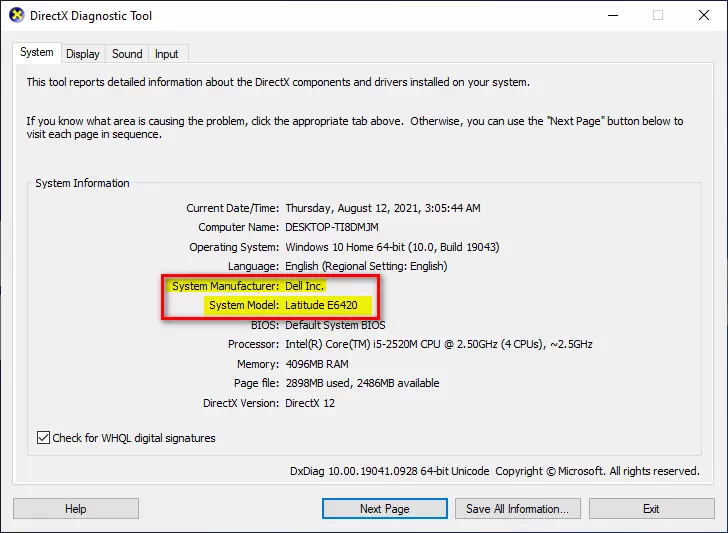Click the Dell Inc. manufacturer value
The width and height of the screenshot is (728, 533).
[305, 286]
